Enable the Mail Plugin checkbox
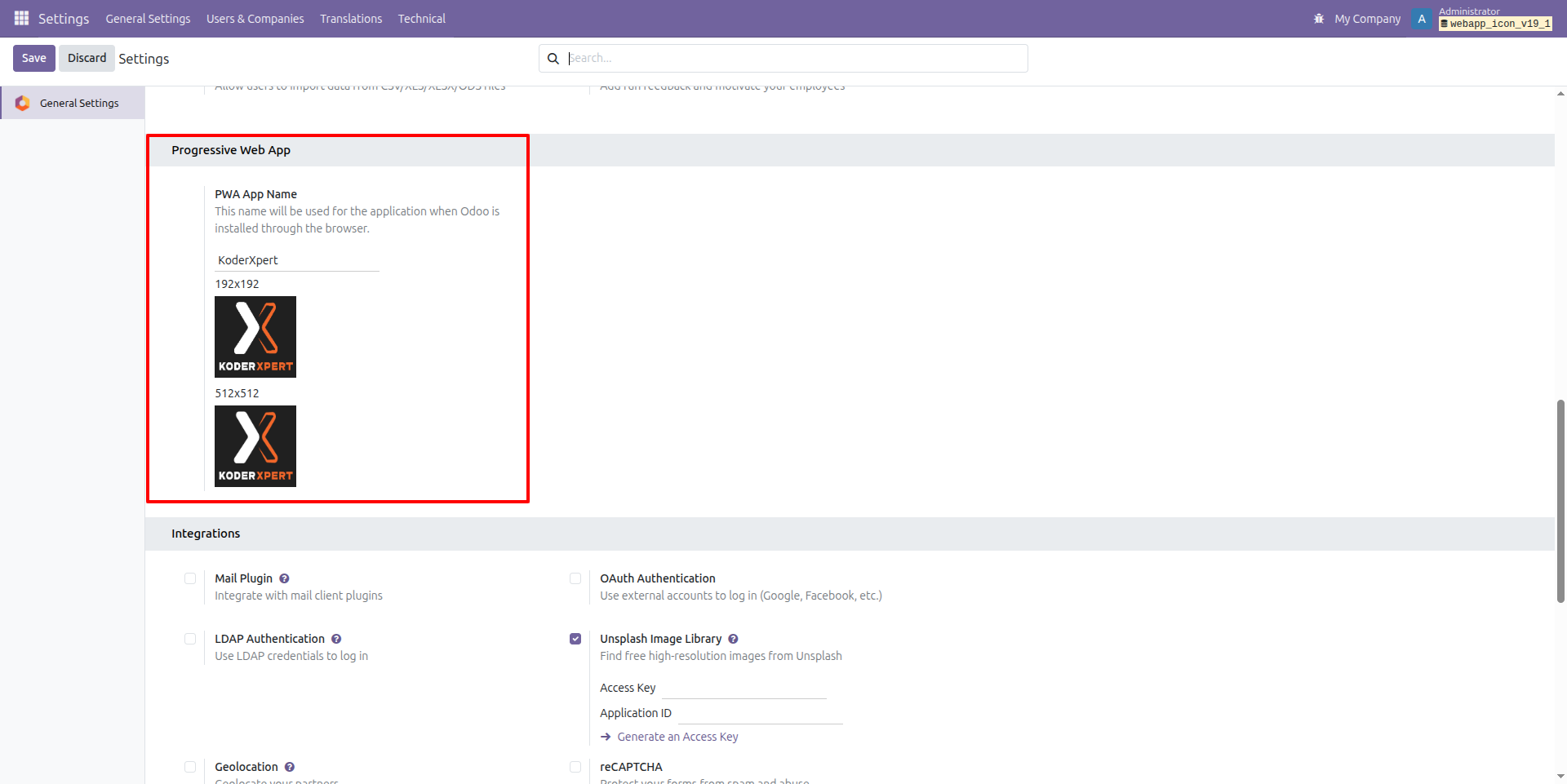1567x784 pixels. (190, 578)
